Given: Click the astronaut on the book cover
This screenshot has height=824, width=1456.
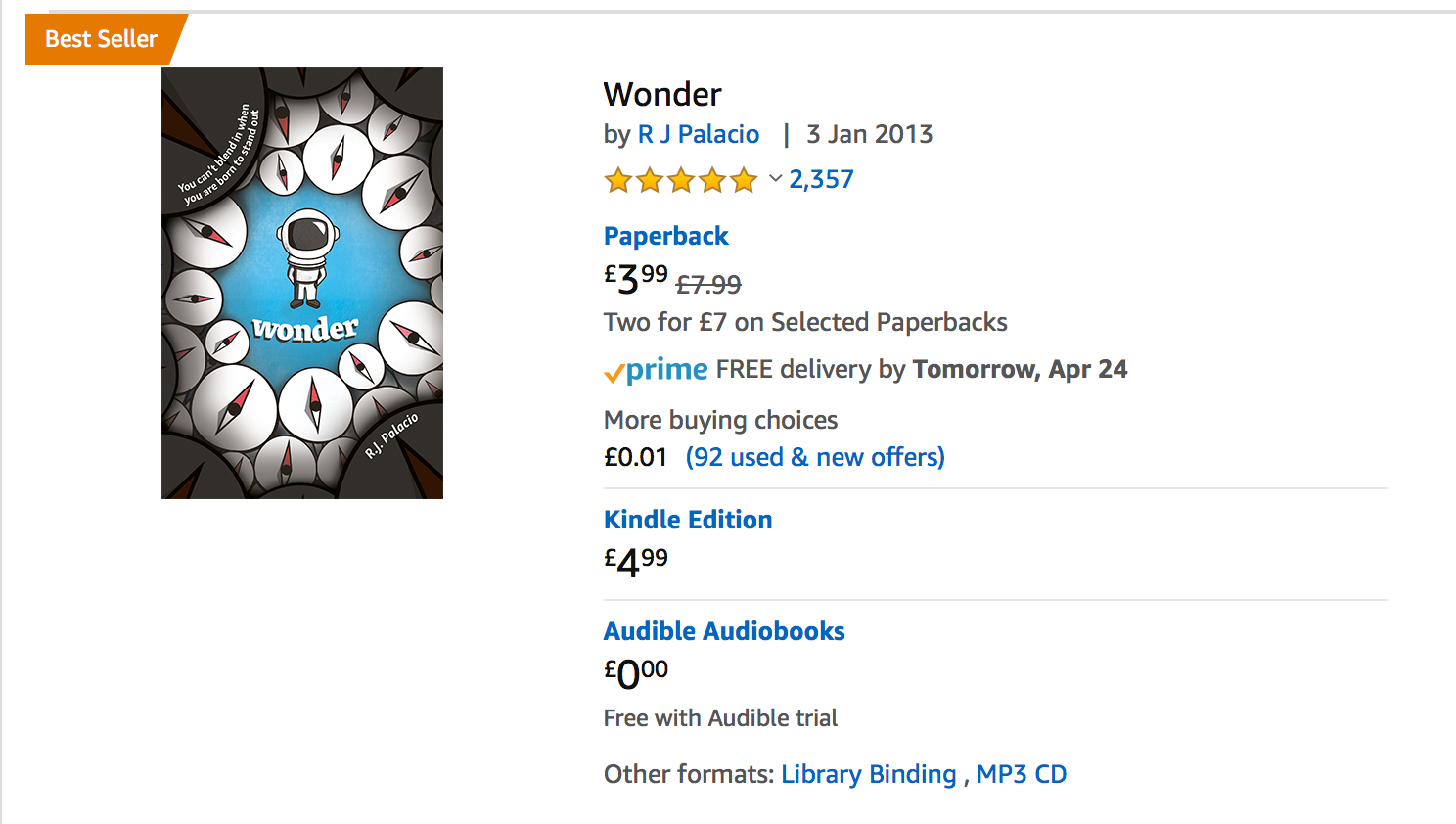Looking at the screenshot, I should (x=307, y=258).
